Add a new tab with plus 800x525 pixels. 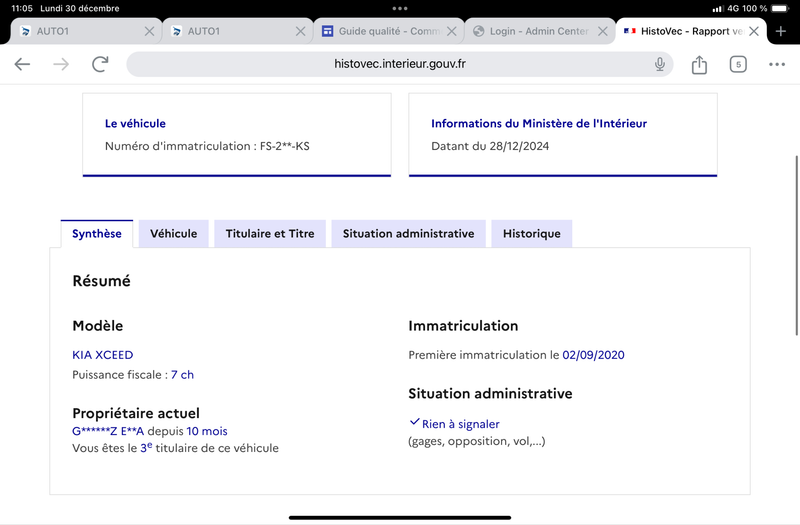tap(781, 32)
